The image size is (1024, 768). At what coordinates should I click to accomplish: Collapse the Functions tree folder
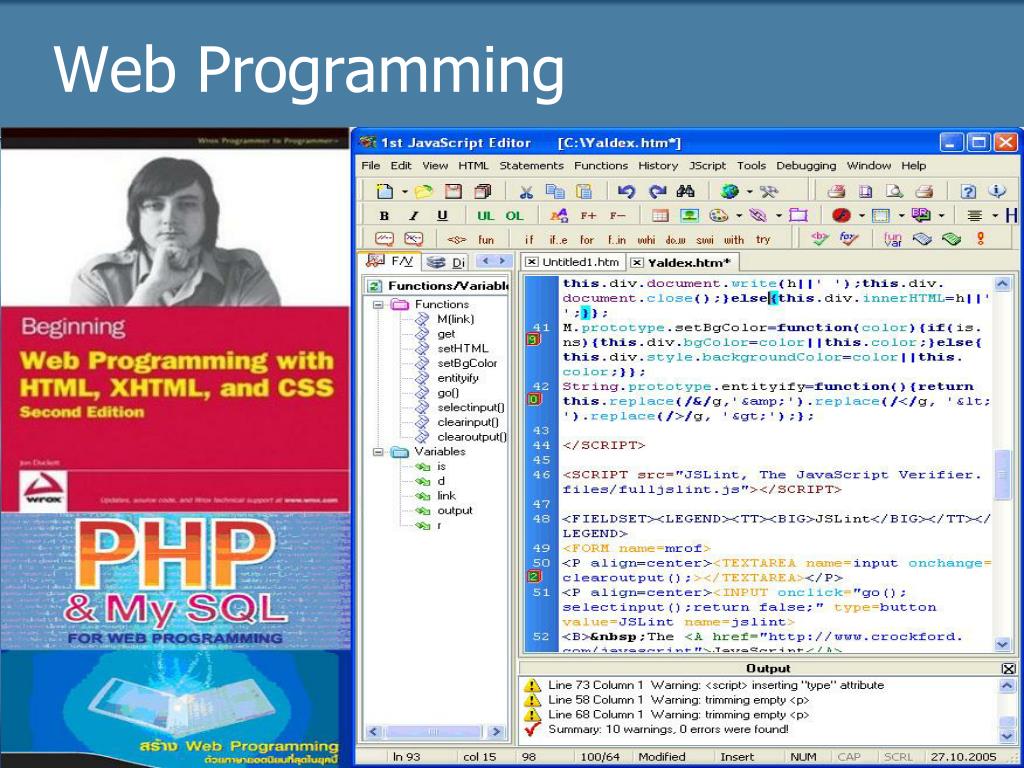[x=378, y=304]
